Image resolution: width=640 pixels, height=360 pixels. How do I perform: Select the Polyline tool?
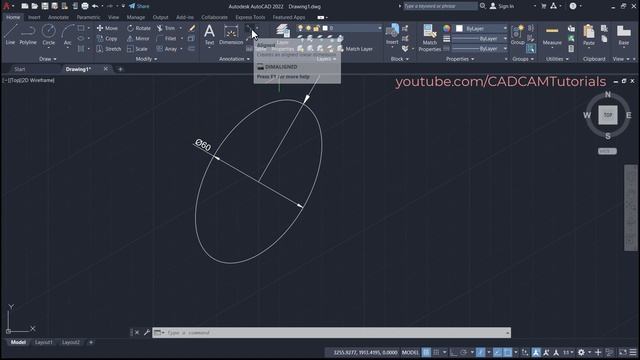(x=28, y=34)
